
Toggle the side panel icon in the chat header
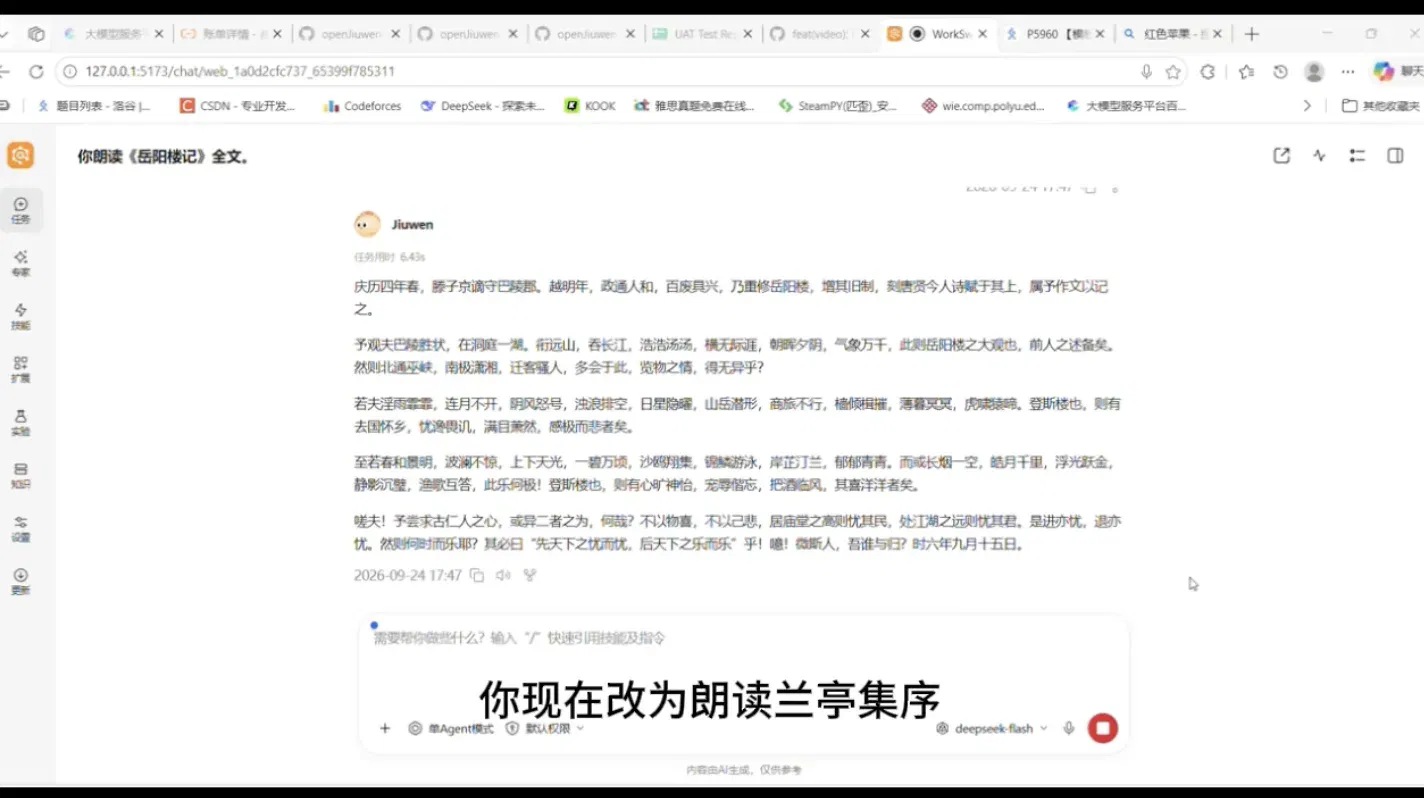[x=1395, y=155]
